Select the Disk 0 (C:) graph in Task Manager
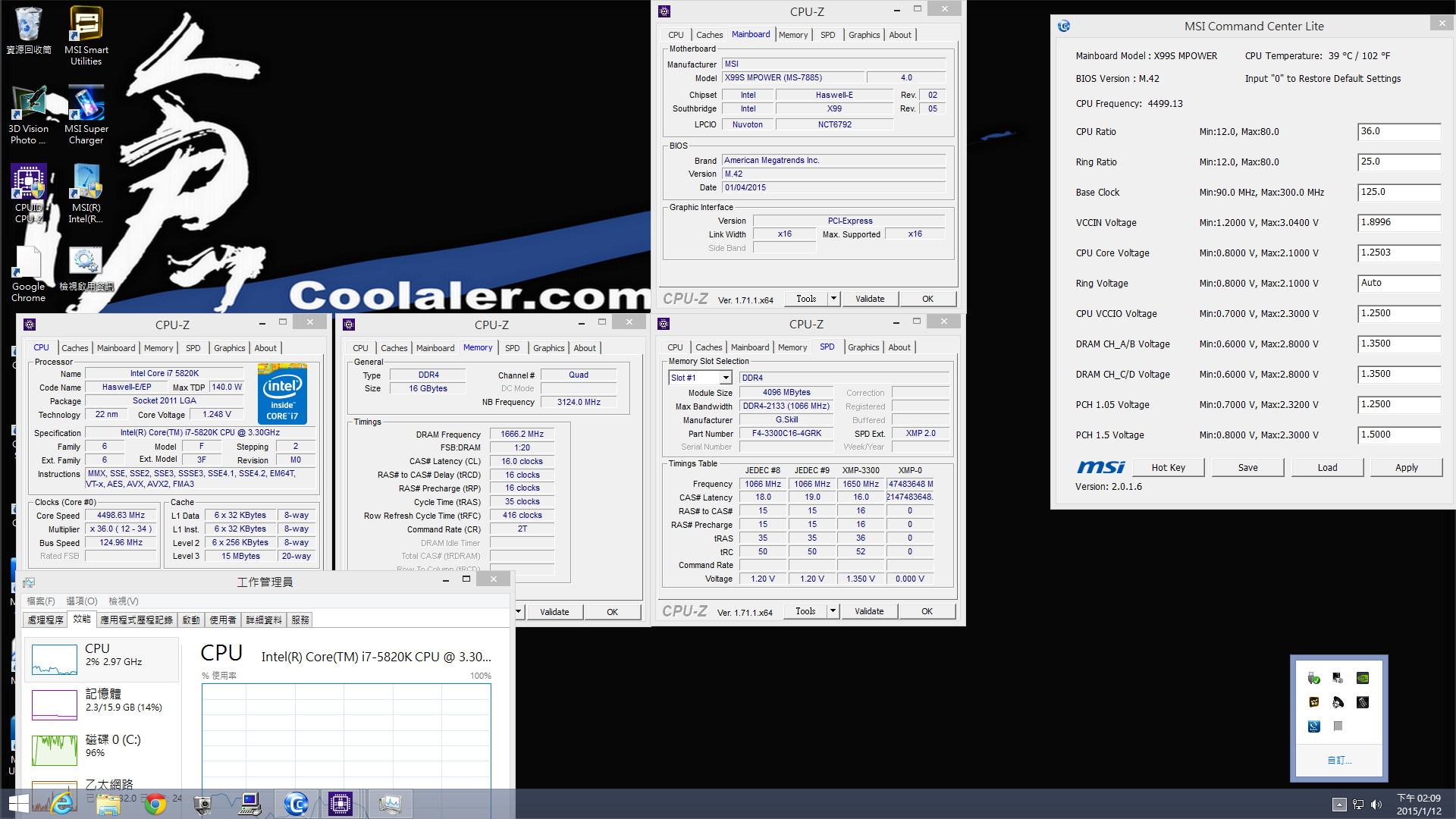Screen dimensions: 1456x819 [x=102, y=750]
